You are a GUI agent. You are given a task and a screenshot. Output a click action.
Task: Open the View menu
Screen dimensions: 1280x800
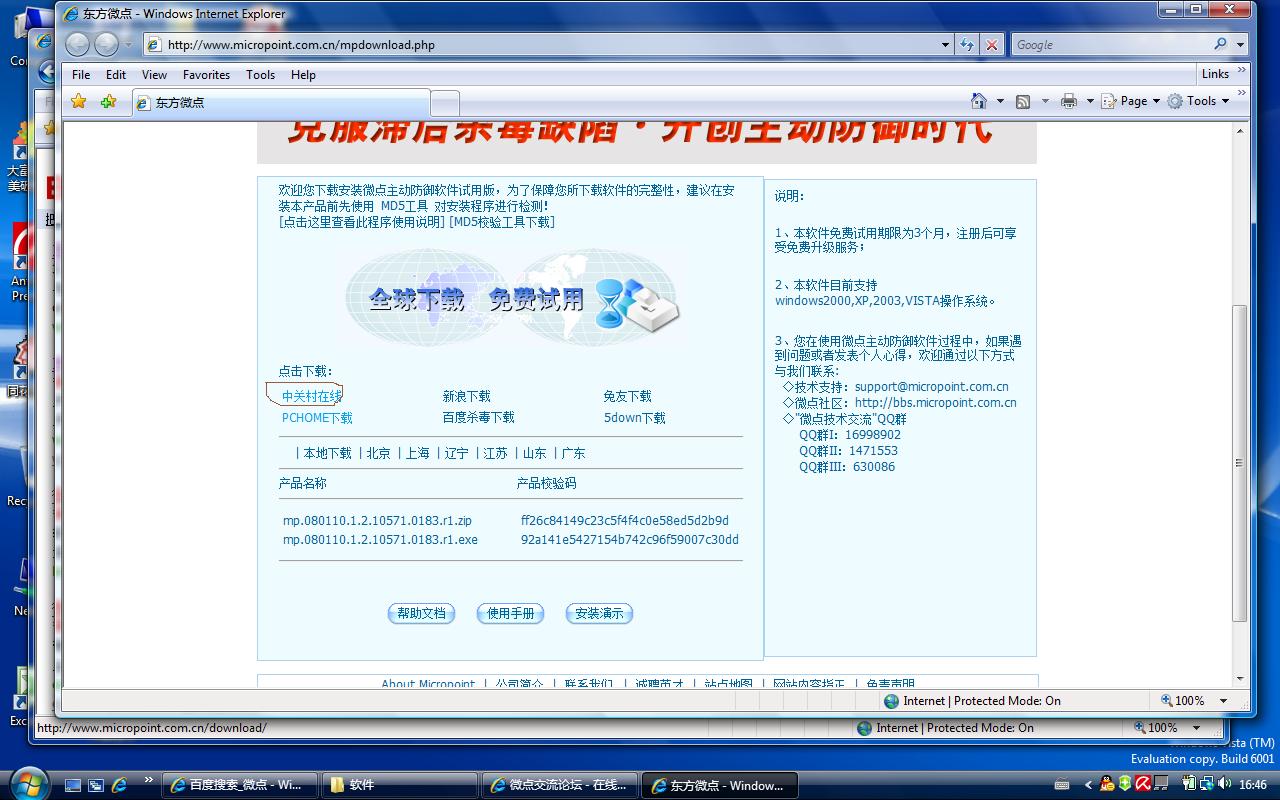click(154, 75)
